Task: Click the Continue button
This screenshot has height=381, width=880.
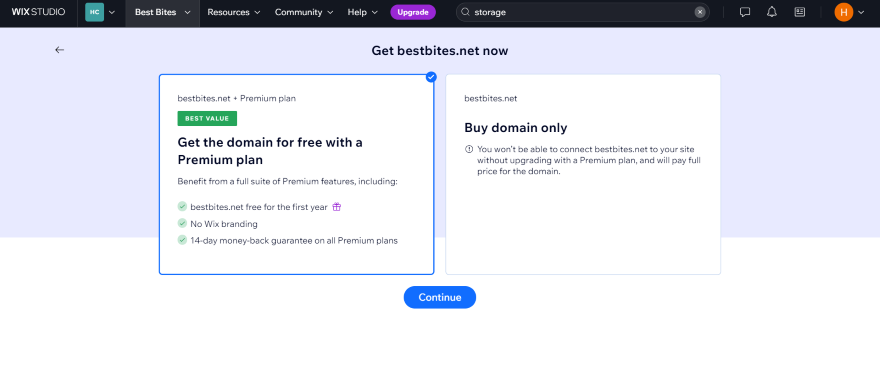Action: click(x=440, y=297)
